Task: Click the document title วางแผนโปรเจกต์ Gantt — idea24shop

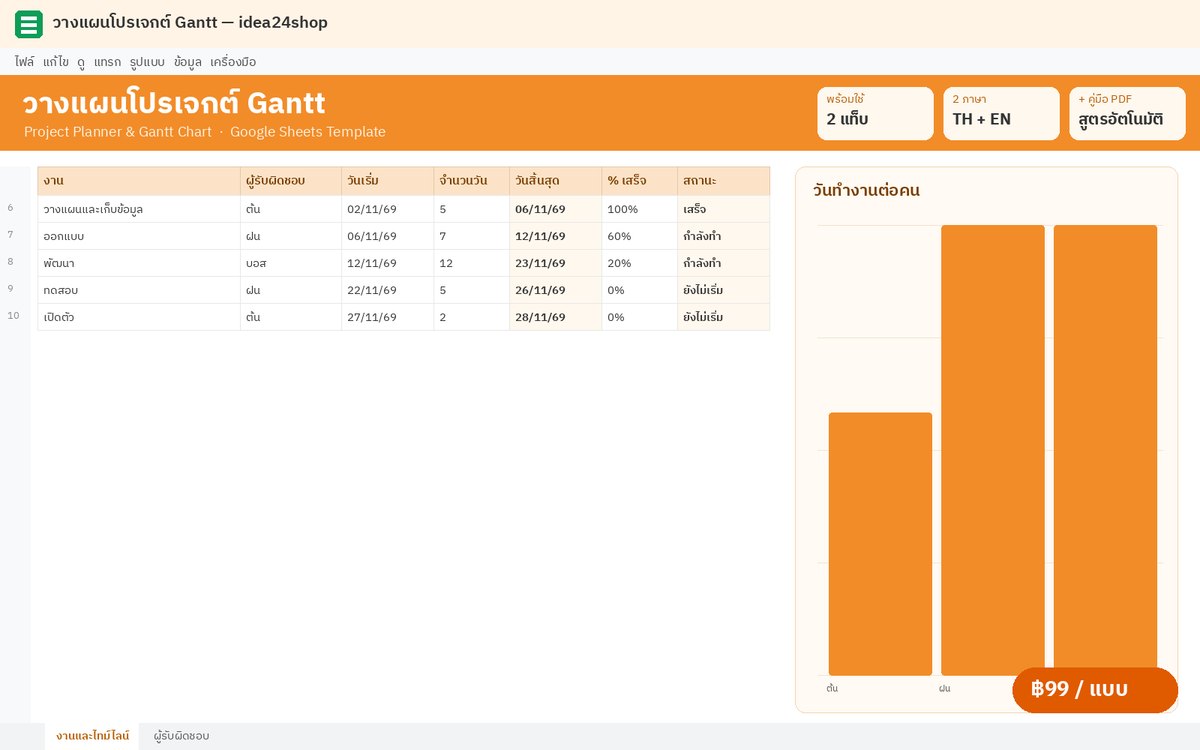Action: pyautogui.click(x=190, y=23)
